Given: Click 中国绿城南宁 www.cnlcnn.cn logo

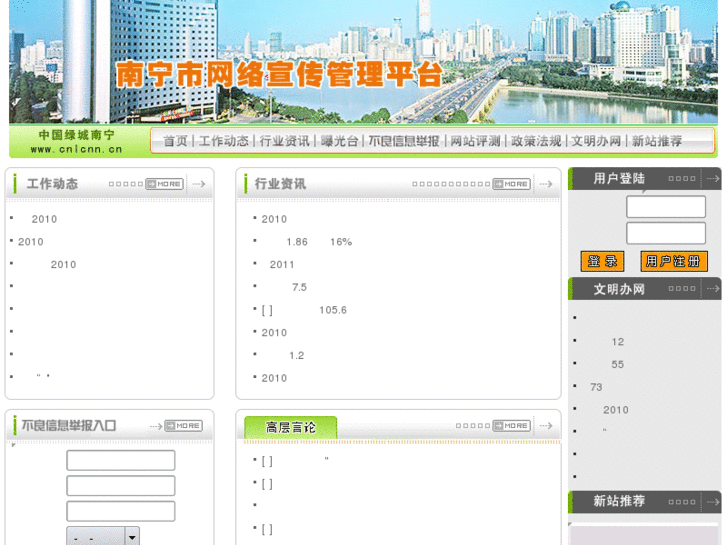Looking at the screenshot, I should pos(77,141).
